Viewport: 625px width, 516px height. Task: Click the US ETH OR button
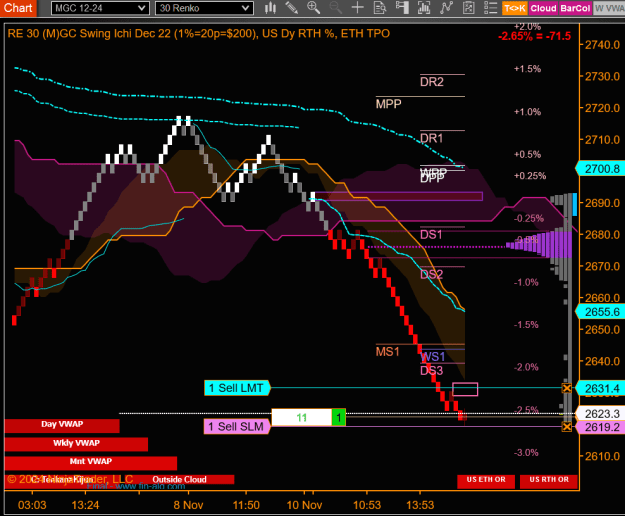[x=486, y=481]
